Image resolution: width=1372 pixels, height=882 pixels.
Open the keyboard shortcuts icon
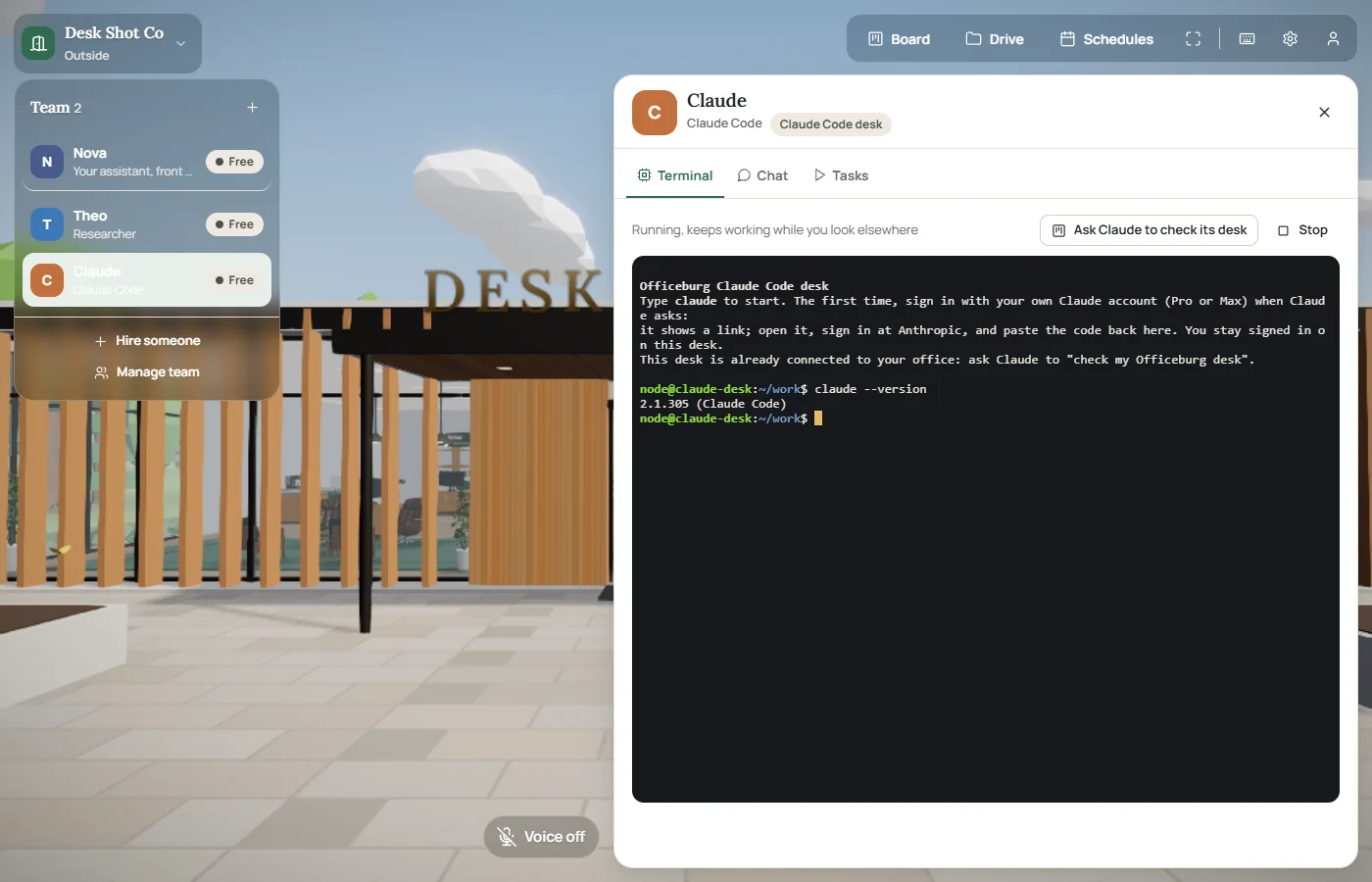[x=1247, y=39]
